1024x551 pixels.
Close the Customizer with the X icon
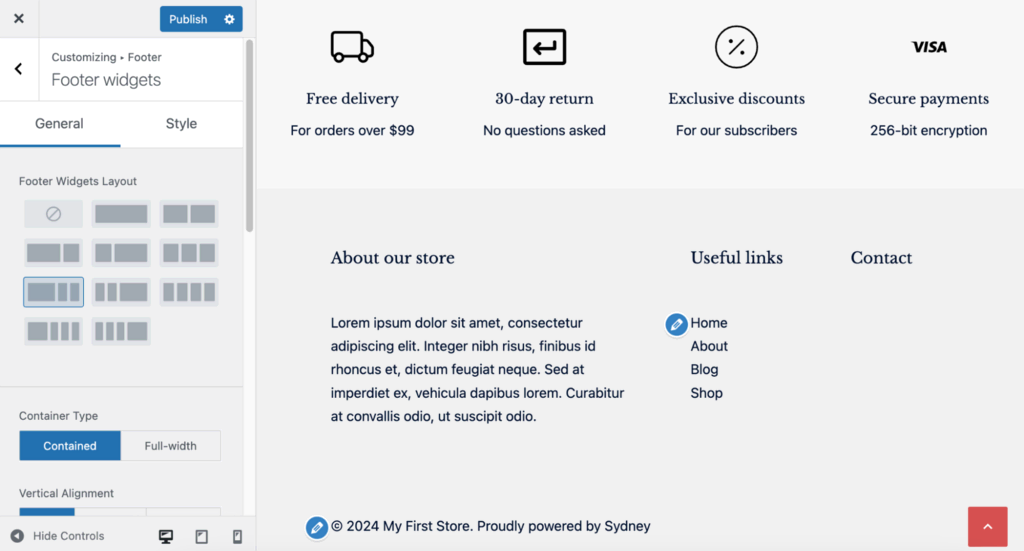pos(19,19)
